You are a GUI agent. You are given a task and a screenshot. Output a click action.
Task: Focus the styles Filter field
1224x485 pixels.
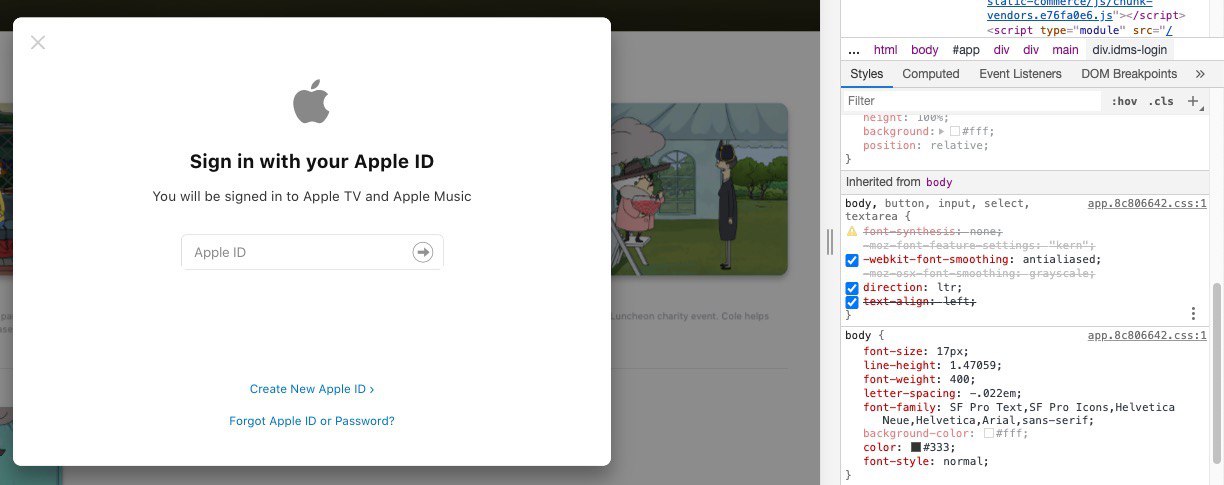[972, 101]
